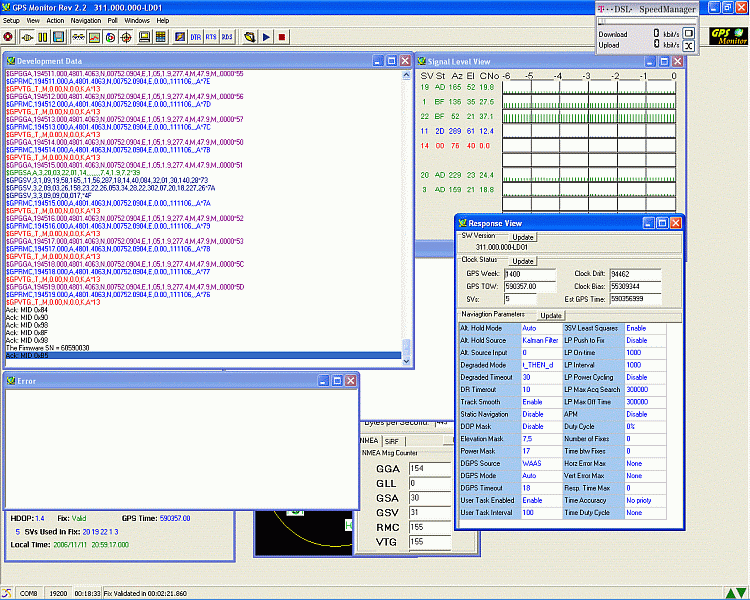This screenshot has width=750, height=600.
Task: Click the RTS toolbar button
Action: point(211,37)
